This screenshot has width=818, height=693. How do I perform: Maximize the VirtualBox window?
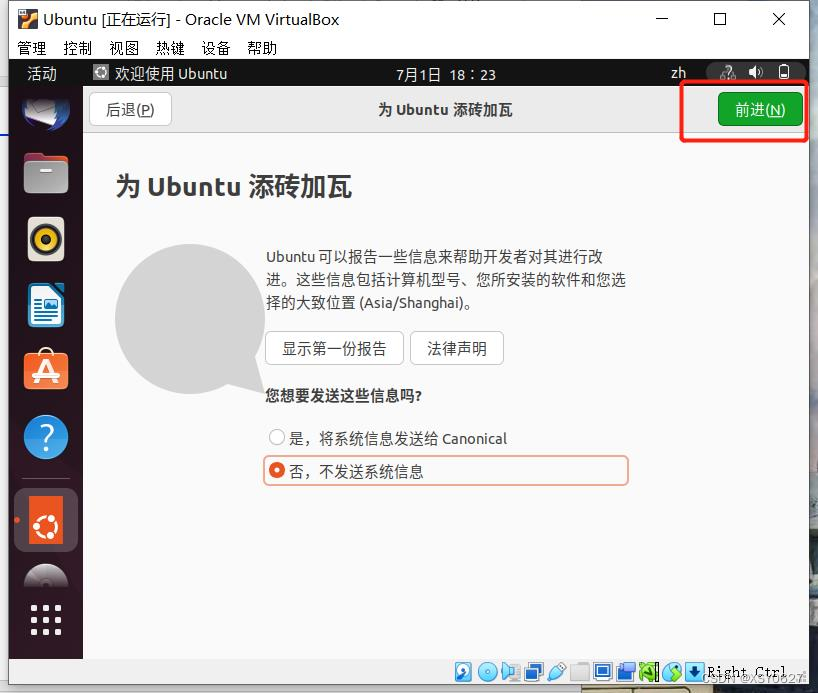pos(720,19)
